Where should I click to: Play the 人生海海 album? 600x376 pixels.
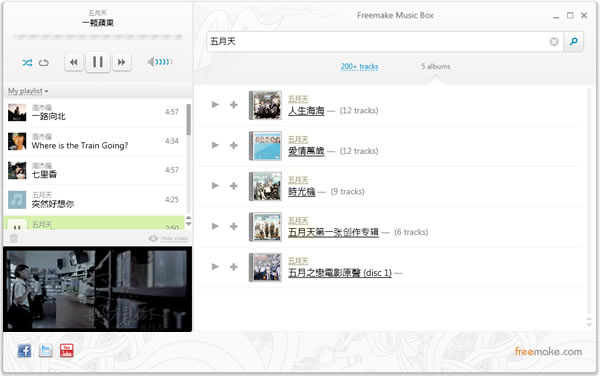click(x=215, y=104)
